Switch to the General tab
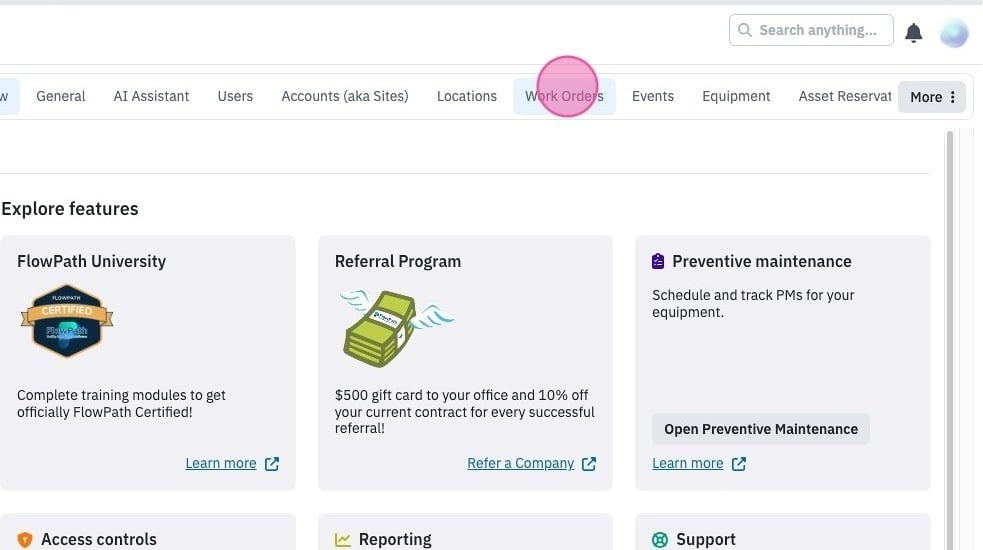Viewport: 983px width, 550px height. 61,96
